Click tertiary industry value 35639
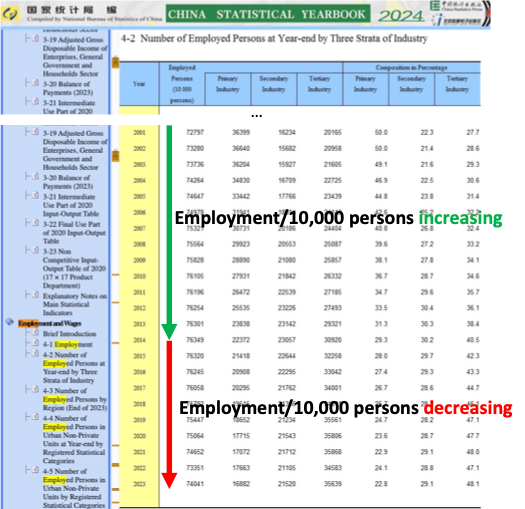This screenshot has height=509, width=525. coord(332,484)
